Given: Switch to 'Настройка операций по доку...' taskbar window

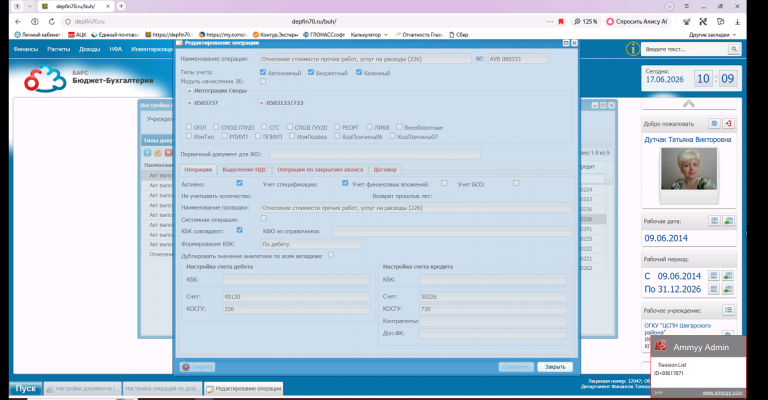Looking at the screenshot, I should click(162, 389).
